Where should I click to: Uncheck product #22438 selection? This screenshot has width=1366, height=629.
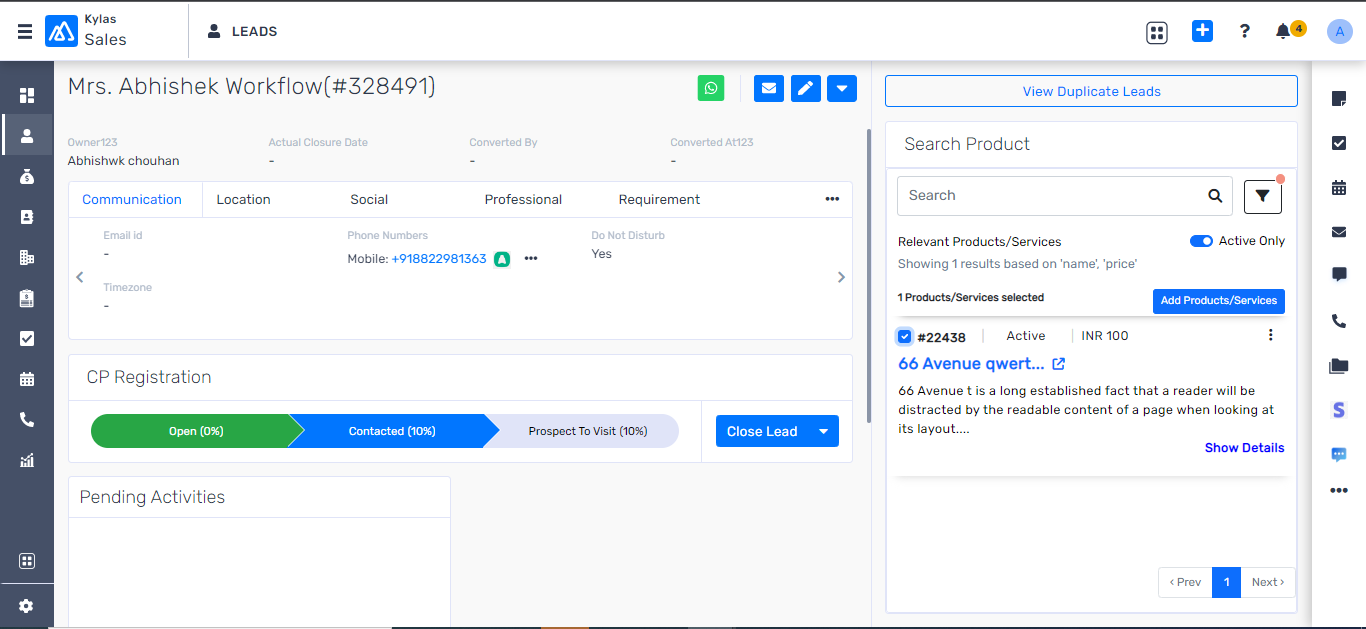[904, 336]
